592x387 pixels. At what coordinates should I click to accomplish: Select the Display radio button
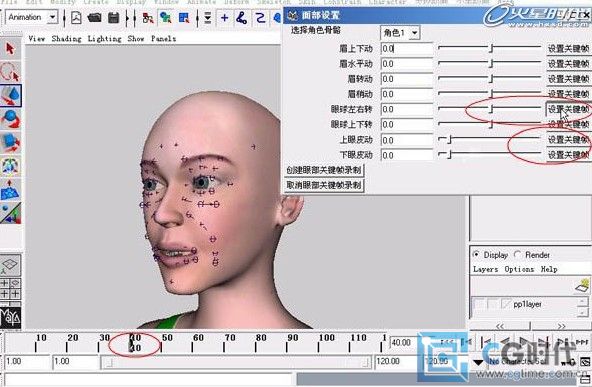[476, 255]
